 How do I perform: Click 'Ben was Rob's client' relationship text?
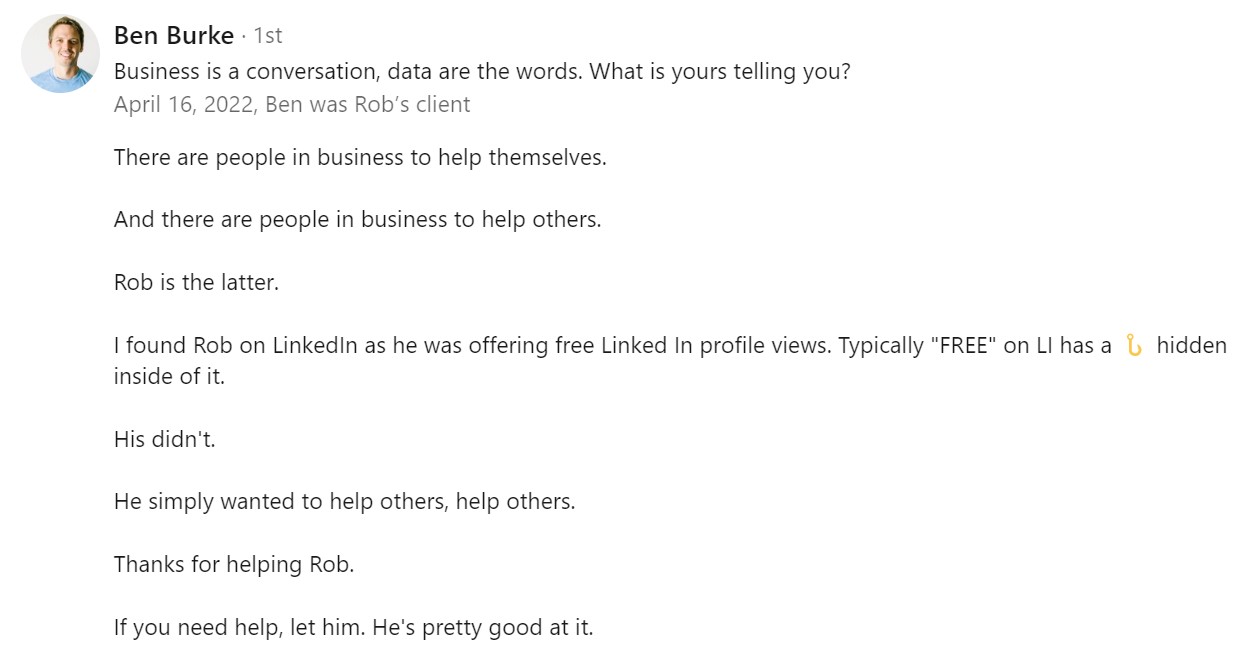(367, 104)
